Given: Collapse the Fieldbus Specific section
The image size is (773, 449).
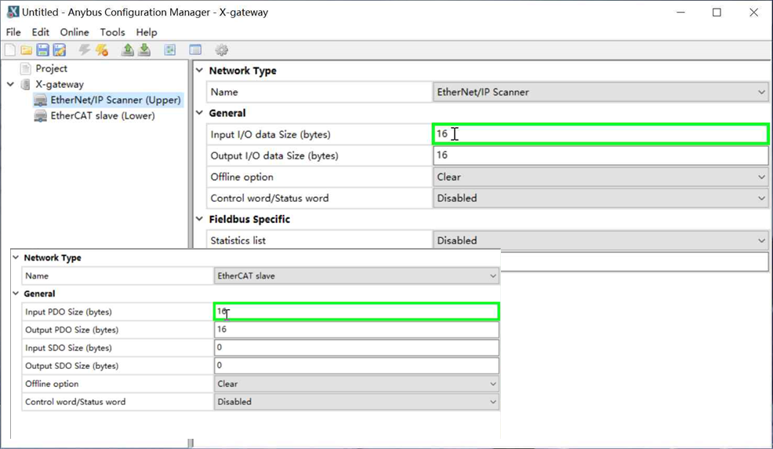Looking at the screenshot, I should (x=199, y=219).
